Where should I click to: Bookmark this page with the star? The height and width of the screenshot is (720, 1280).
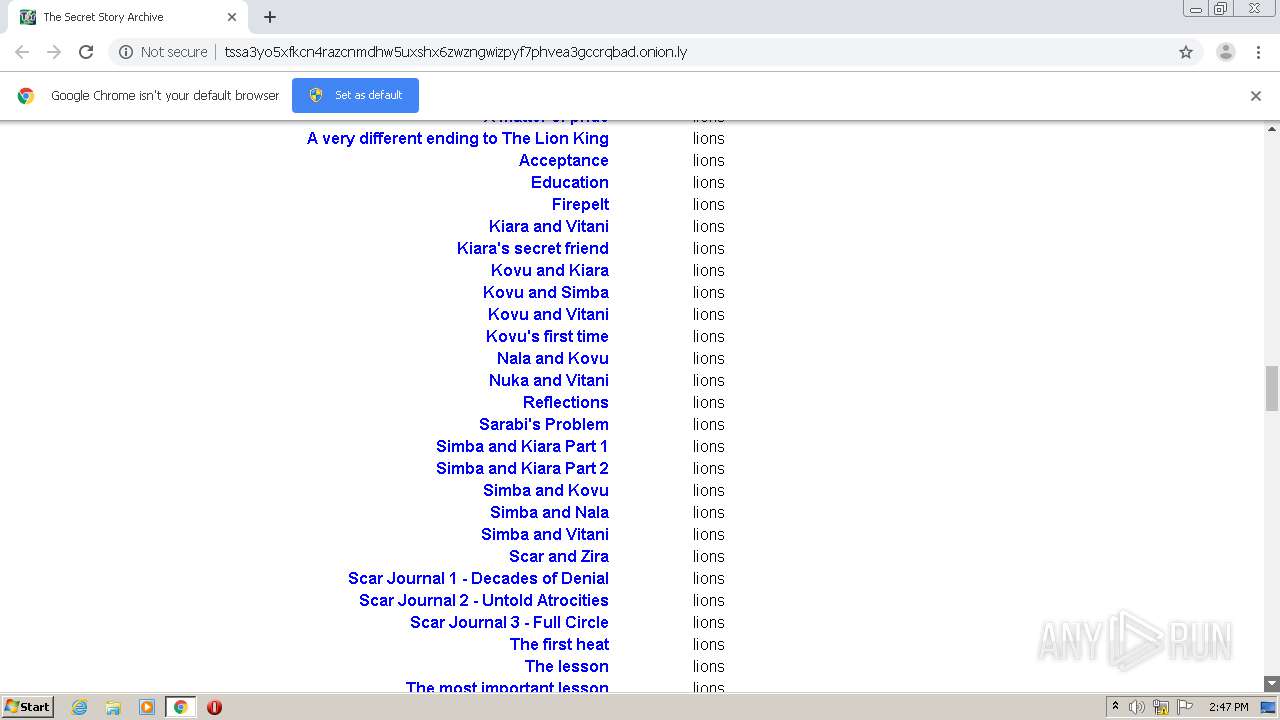pyautogui.click(x=1186, y=52)
